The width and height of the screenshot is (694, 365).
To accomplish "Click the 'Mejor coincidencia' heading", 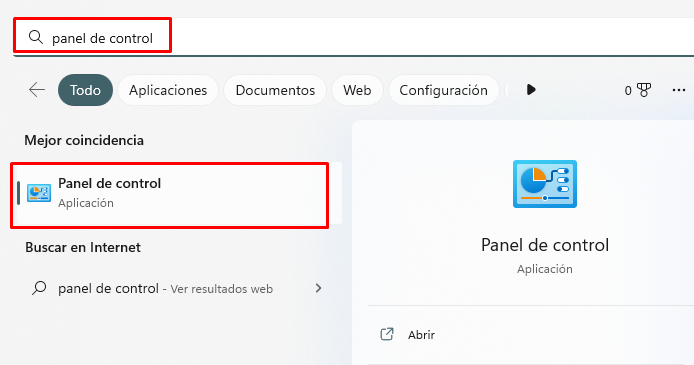I will tap(84, 140).
